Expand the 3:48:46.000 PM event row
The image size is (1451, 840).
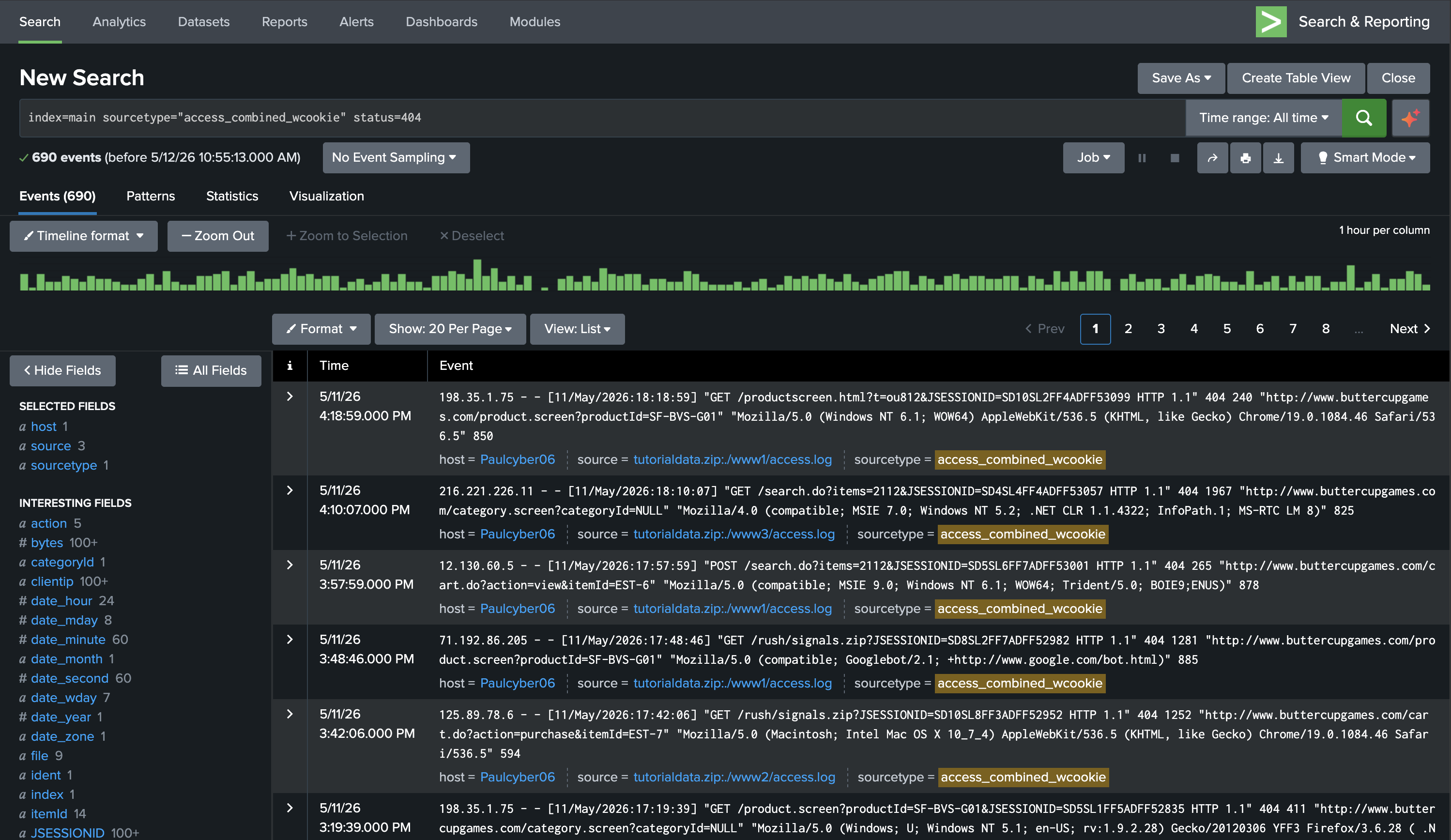(290, 640)
